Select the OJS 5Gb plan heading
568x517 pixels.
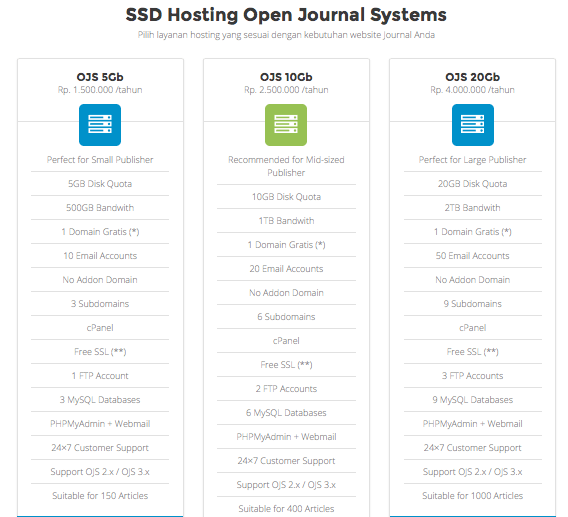click(100, 77)
